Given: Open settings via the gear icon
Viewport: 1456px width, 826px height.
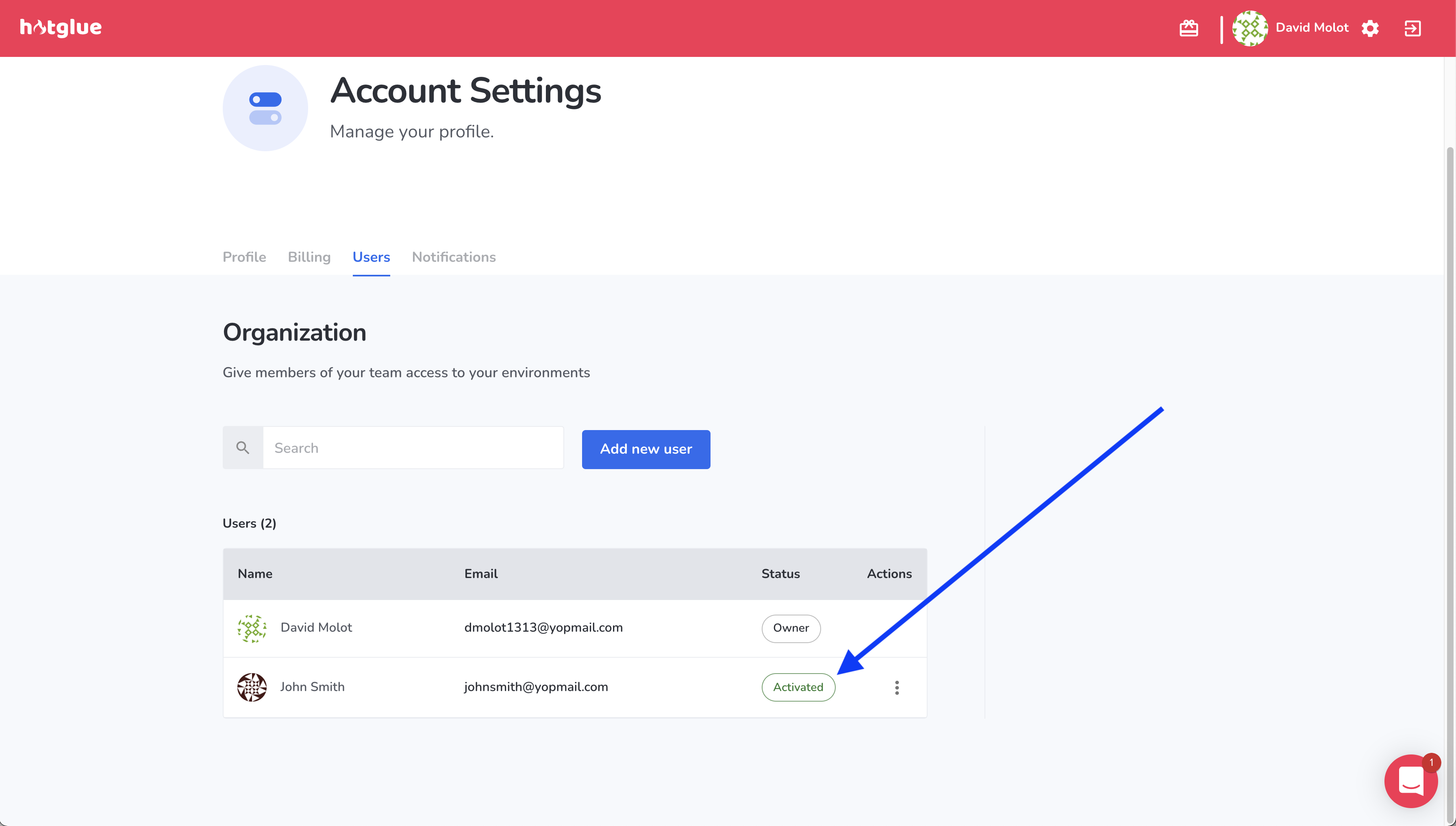Looking at the screenshot, I should coord(1370,28).
